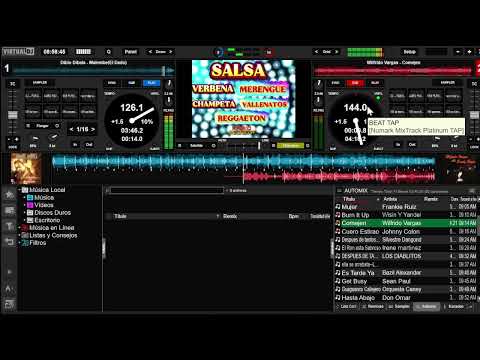Set loop In point on deck 2
This screenshot has width=480, height=360.
[398, 145]
